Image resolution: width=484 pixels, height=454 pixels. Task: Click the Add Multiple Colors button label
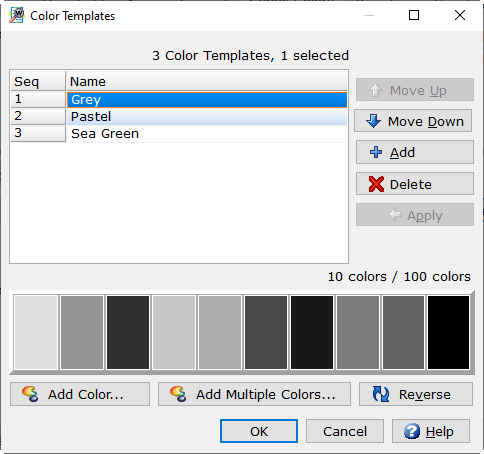click(266, 394)
